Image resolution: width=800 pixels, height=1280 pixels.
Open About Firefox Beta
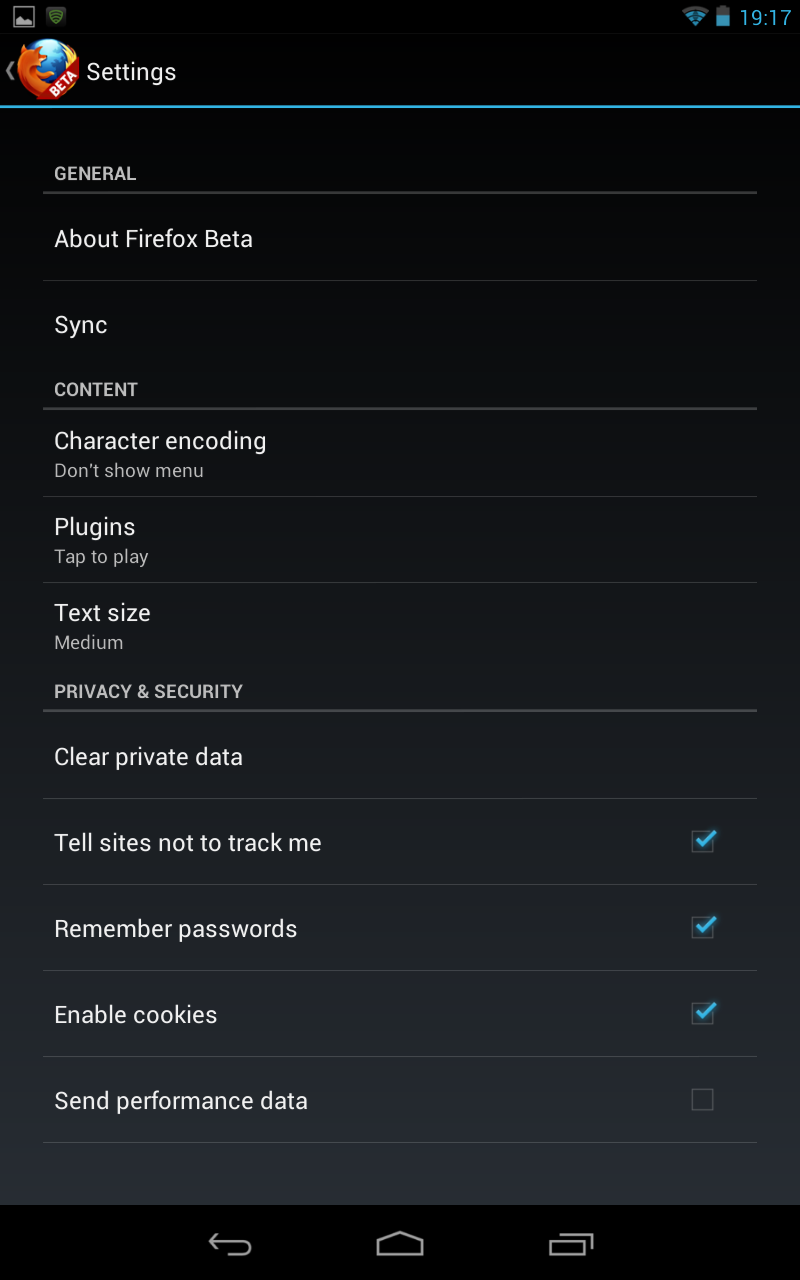pyautogui.click(x=400, y=239)
